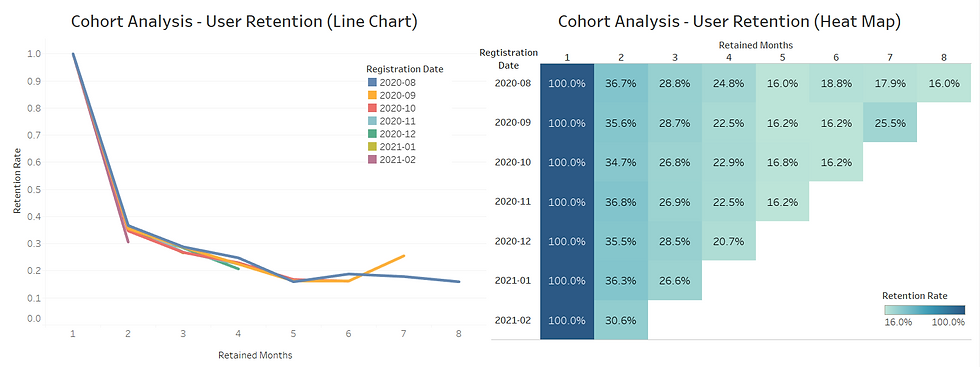This screenshot has width=980, height=367.
Task: Click the line chart title text
Action: 244,22
